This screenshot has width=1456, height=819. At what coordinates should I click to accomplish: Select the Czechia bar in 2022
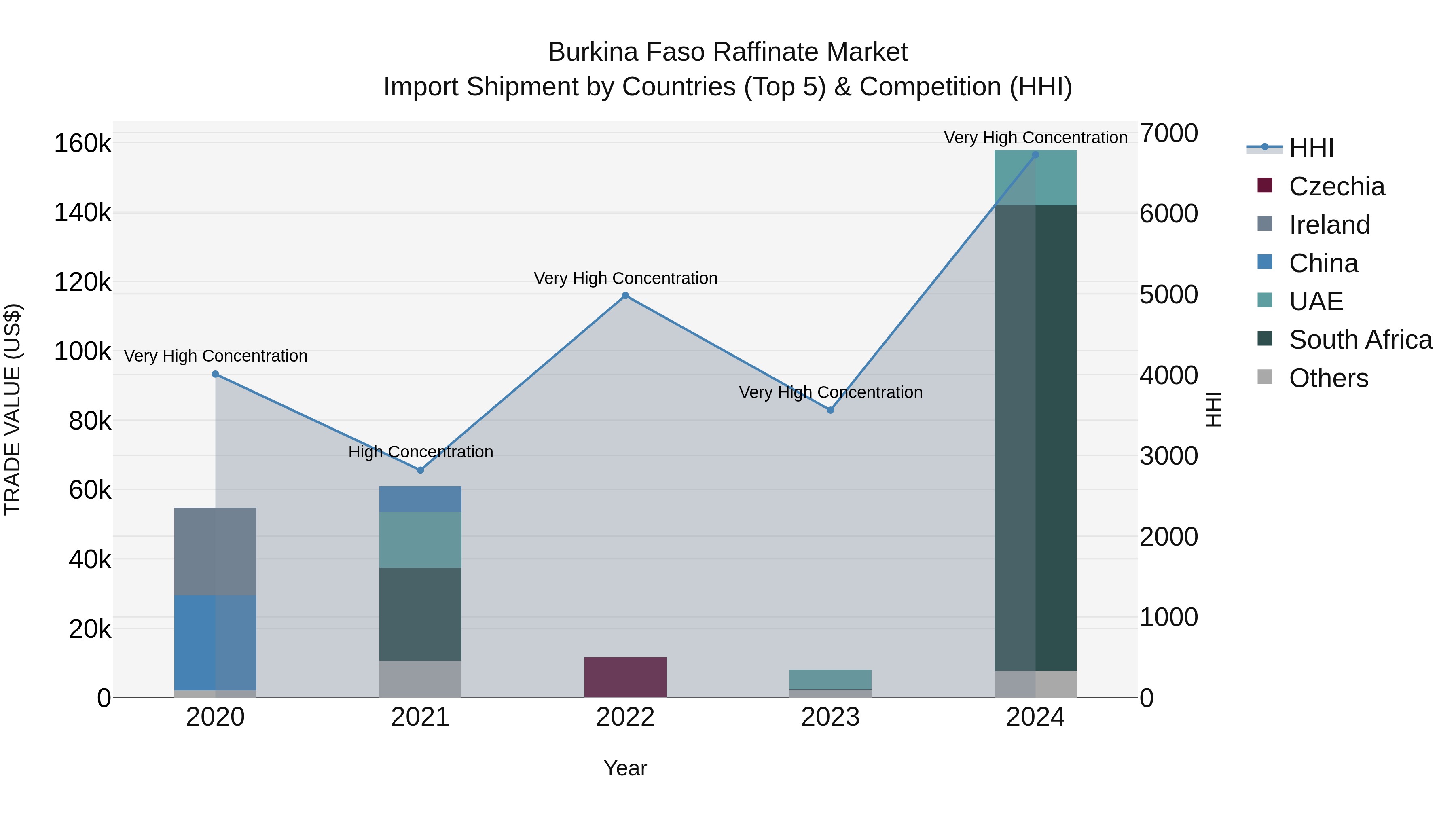click(x=625, y=677)
